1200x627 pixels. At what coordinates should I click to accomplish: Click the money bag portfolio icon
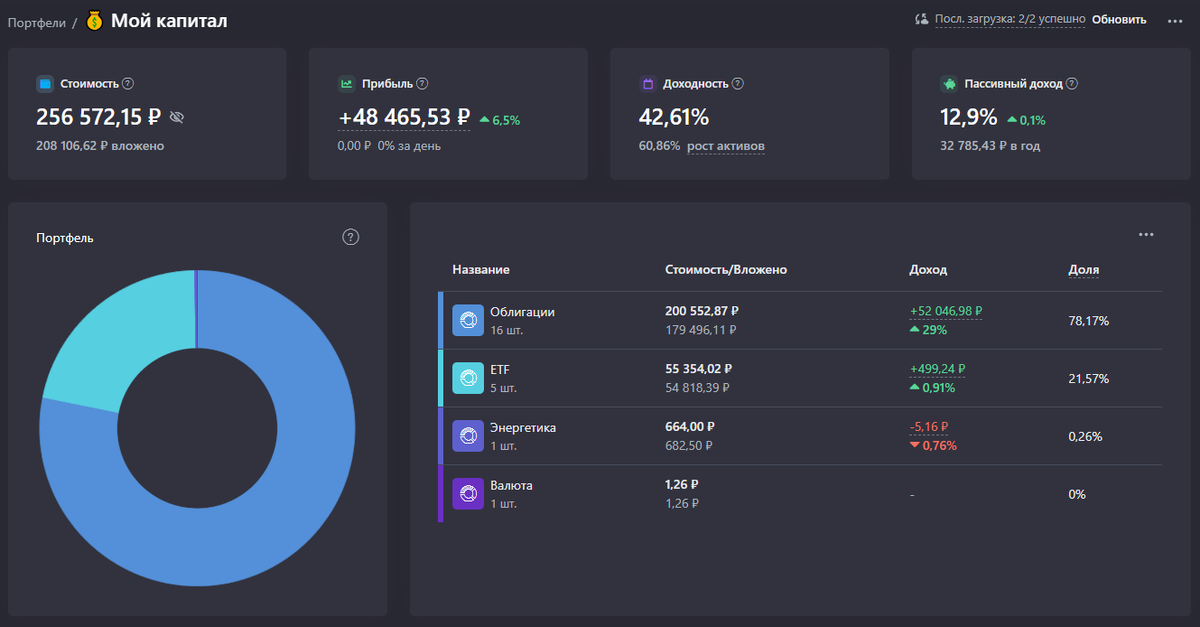pyautogui.click(x=95, y=20)
